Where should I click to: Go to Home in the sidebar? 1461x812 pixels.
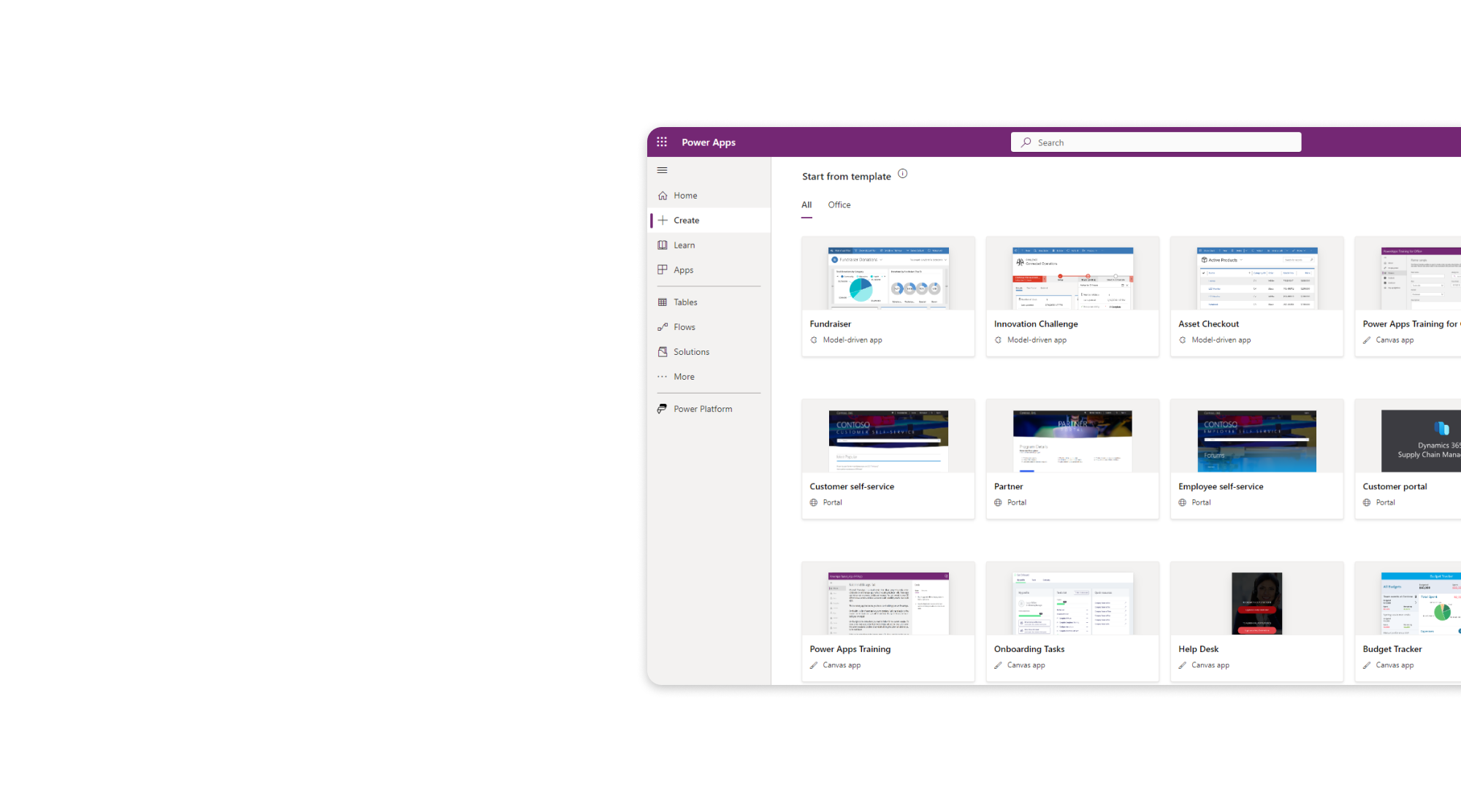click(x=685, y=196)
